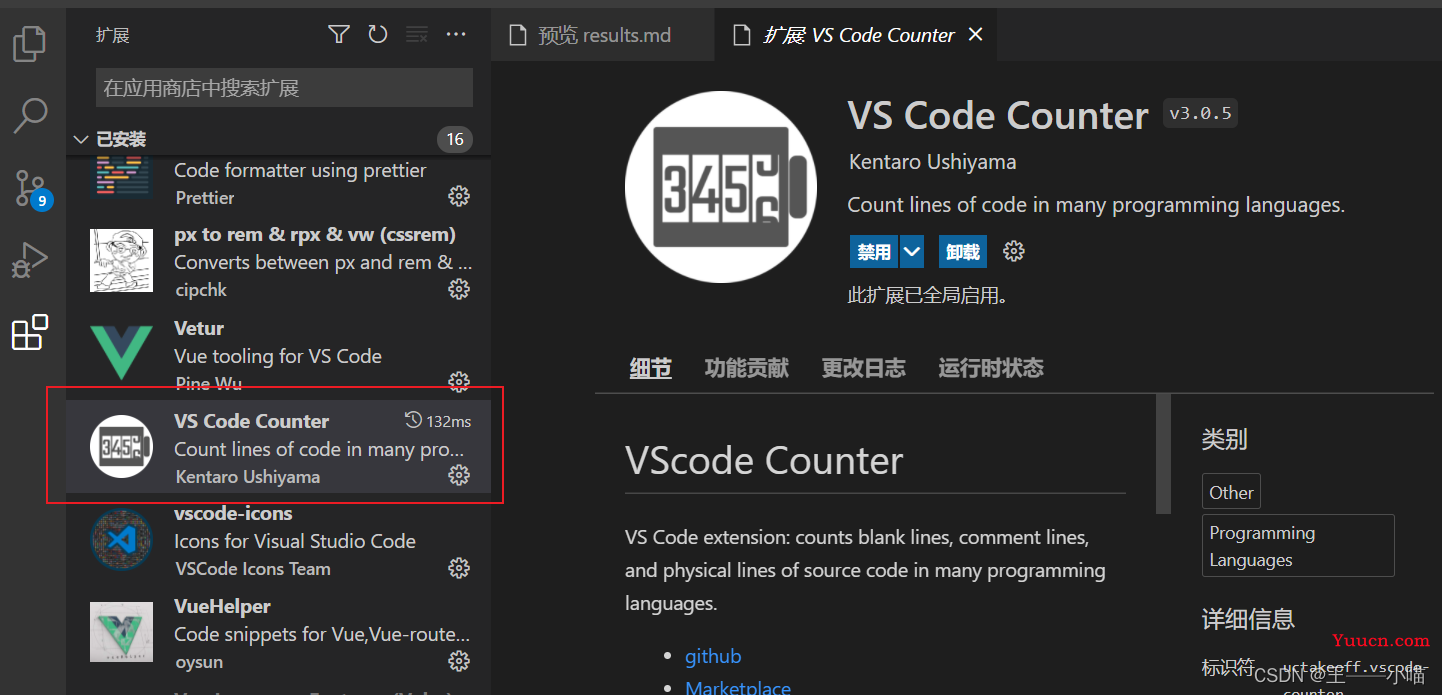Select the VueHelper extension name

tap(222, 606)
